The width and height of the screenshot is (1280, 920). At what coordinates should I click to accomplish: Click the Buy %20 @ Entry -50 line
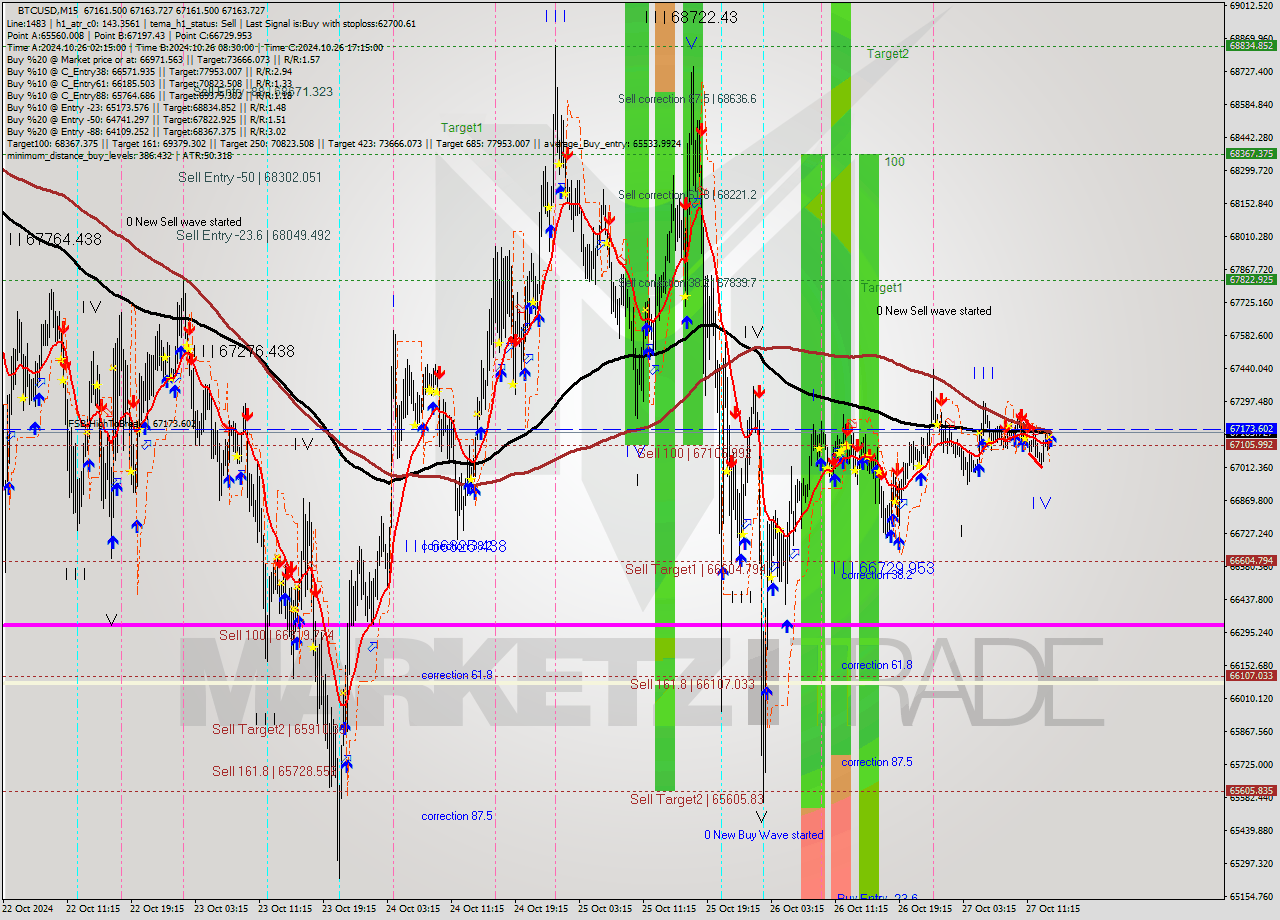146,119
